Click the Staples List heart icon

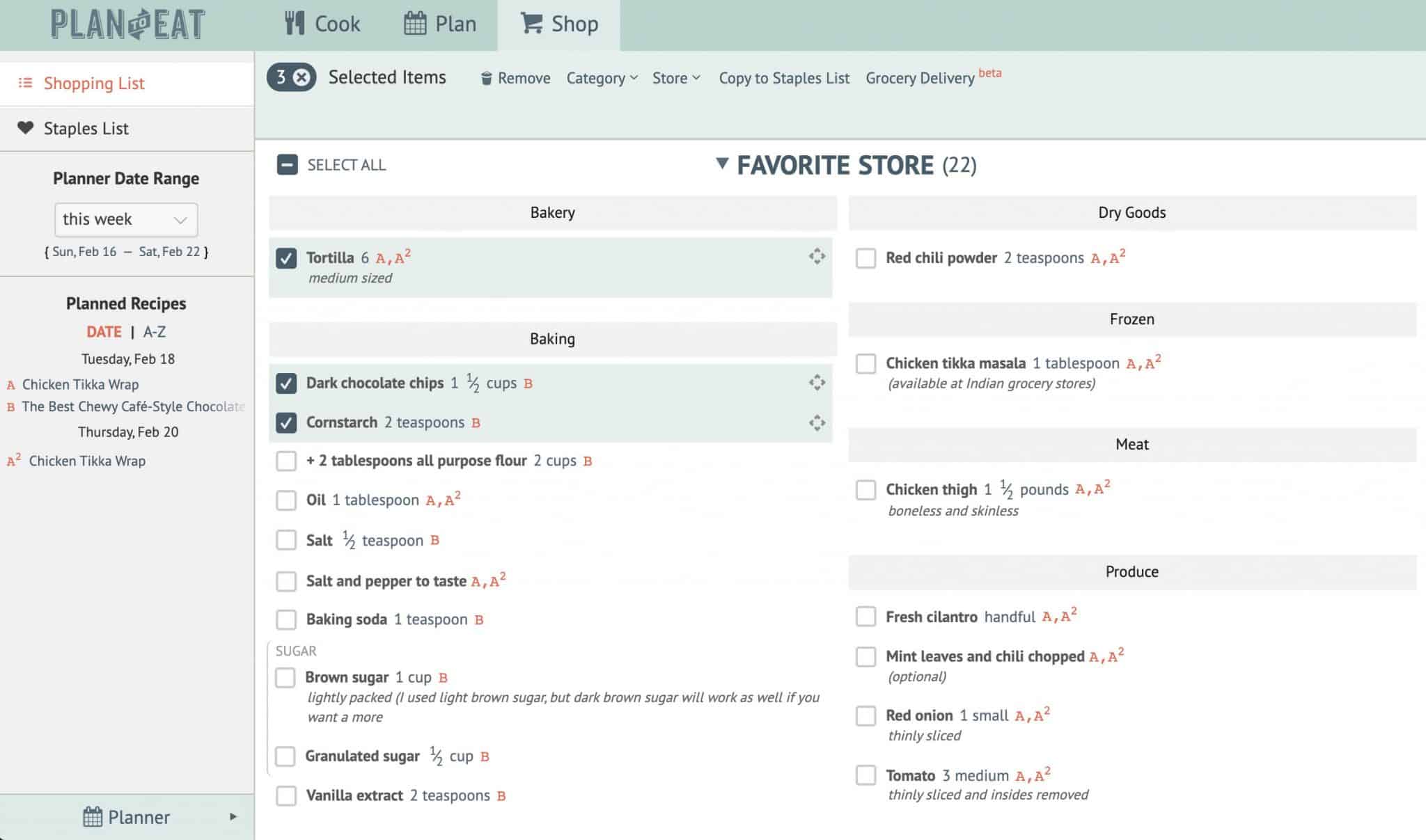pos(26,128)
